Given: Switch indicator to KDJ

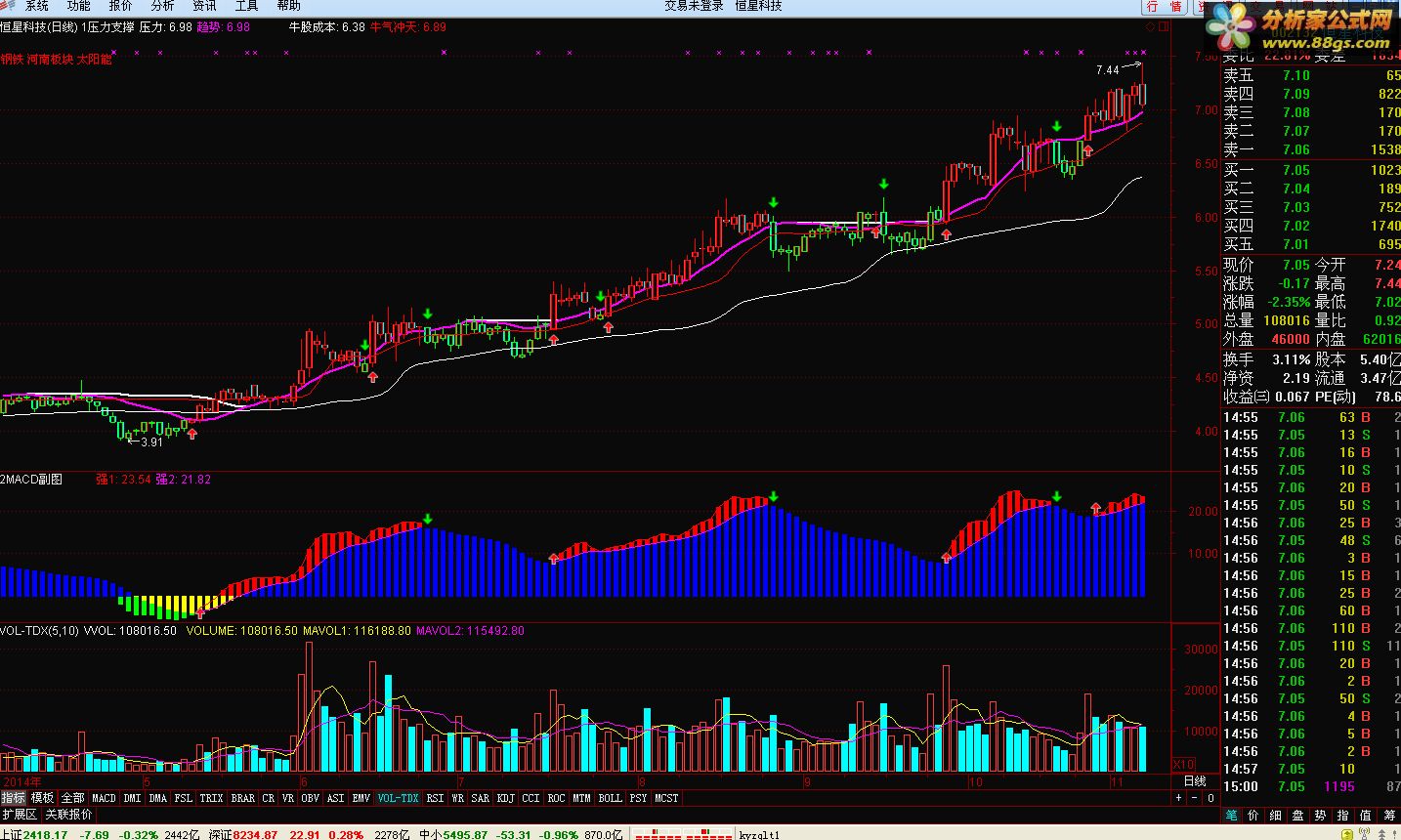Looking at the screenshot, I should point(505,798).
